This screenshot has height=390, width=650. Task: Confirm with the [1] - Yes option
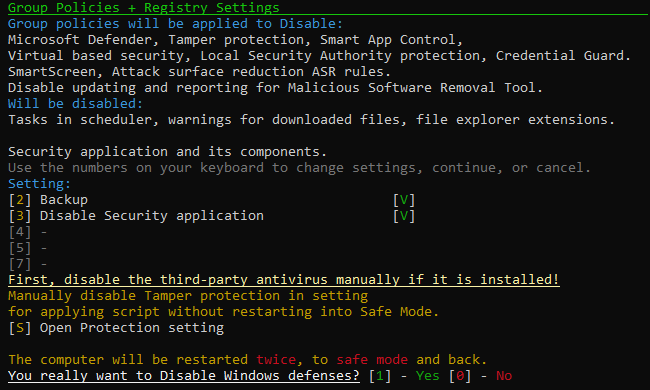404,376
